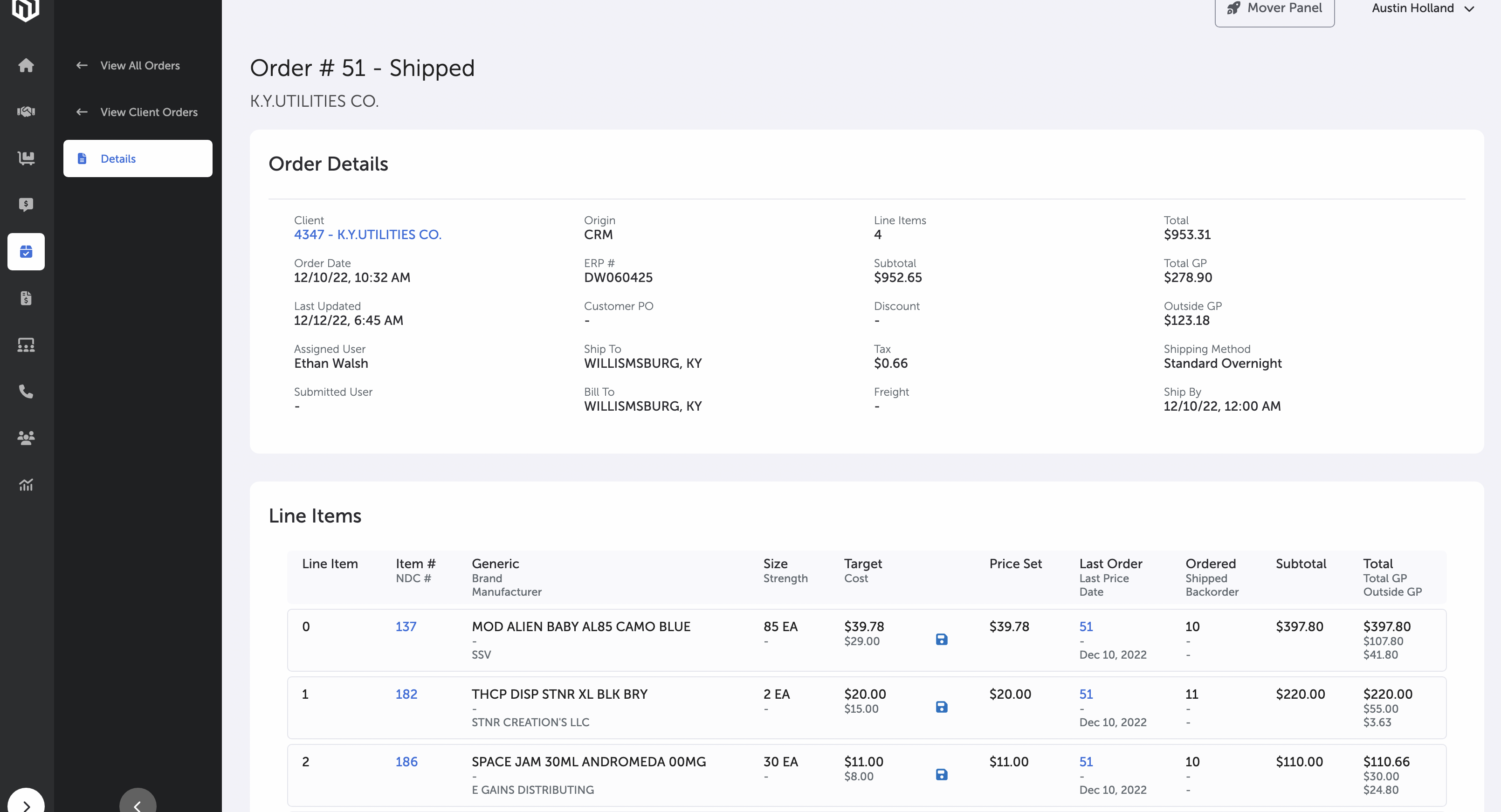
Task: Open the analytics chart sidebar icon
Action: click(x=26, y=485)
